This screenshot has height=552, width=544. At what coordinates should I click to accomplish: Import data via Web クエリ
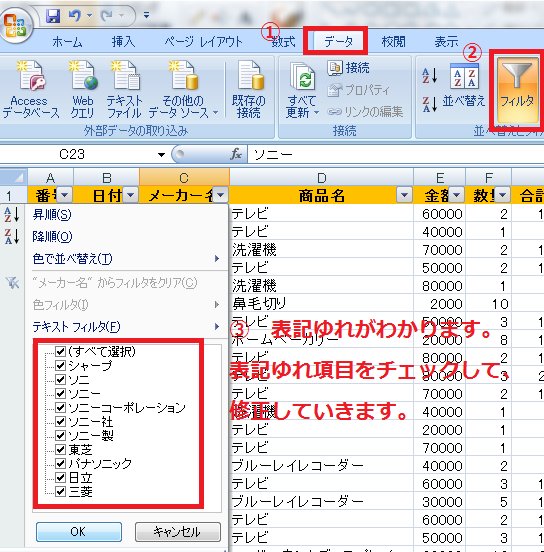(x=83, y=90)
